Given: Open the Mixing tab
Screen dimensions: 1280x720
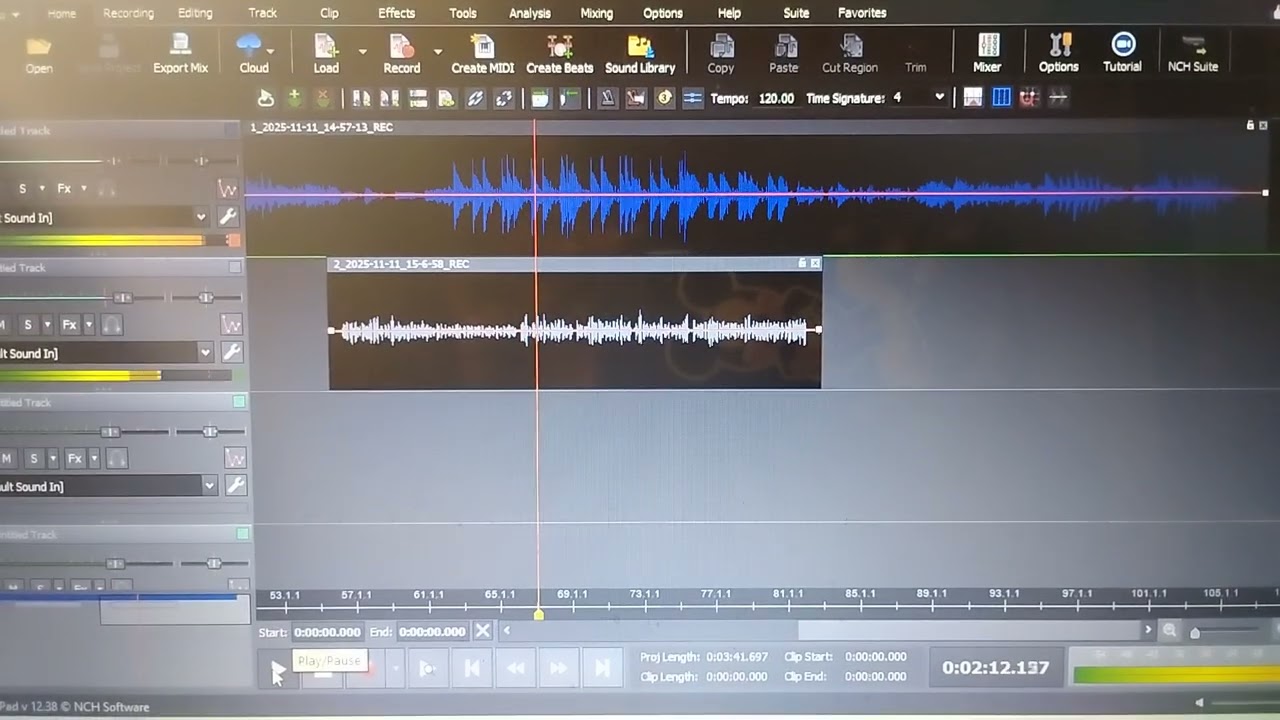Looking at the screenshot, I should tap(597, 13).
